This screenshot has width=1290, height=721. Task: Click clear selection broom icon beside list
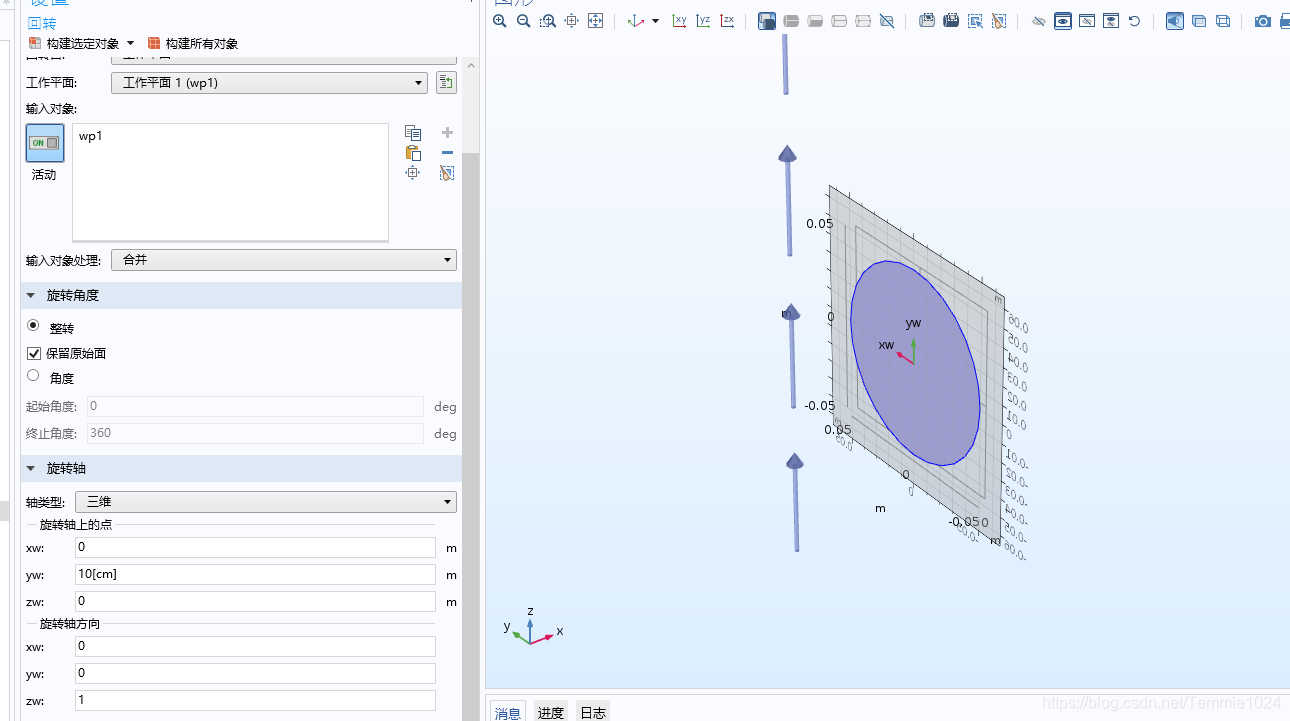point(447,173)
